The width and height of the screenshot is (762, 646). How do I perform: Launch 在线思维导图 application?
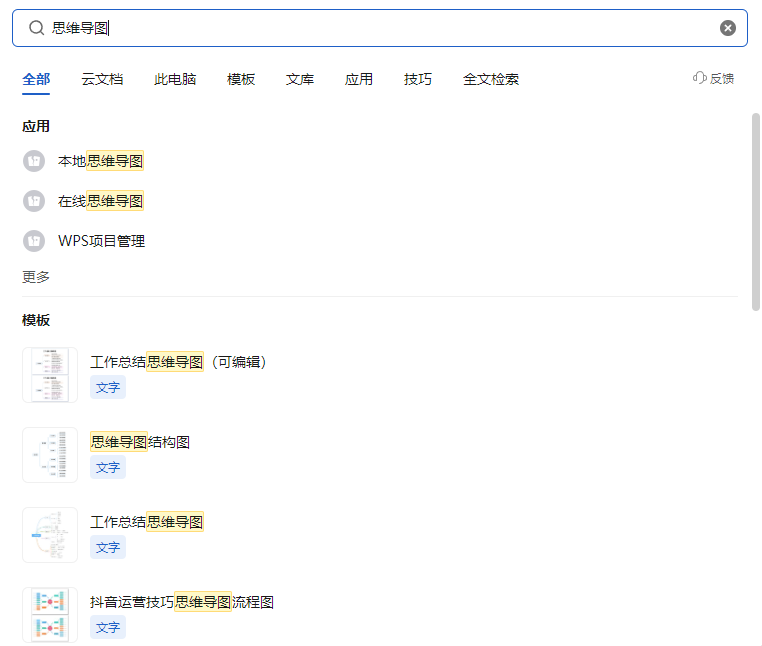[101, 201]
